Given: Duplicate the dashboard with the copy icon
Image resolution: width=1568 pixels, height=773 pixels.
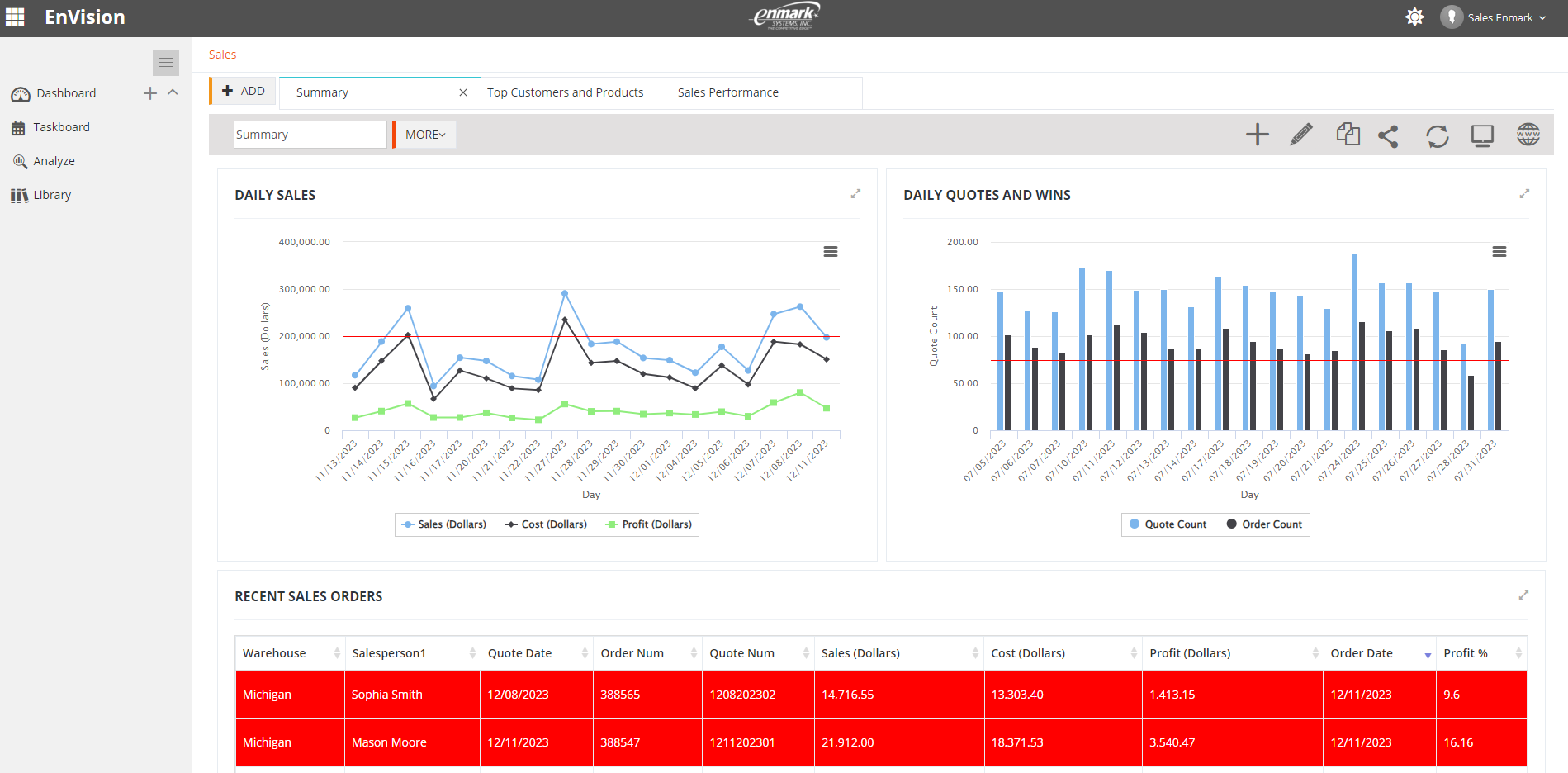Looking at the screenshot, I should 1348,134.
